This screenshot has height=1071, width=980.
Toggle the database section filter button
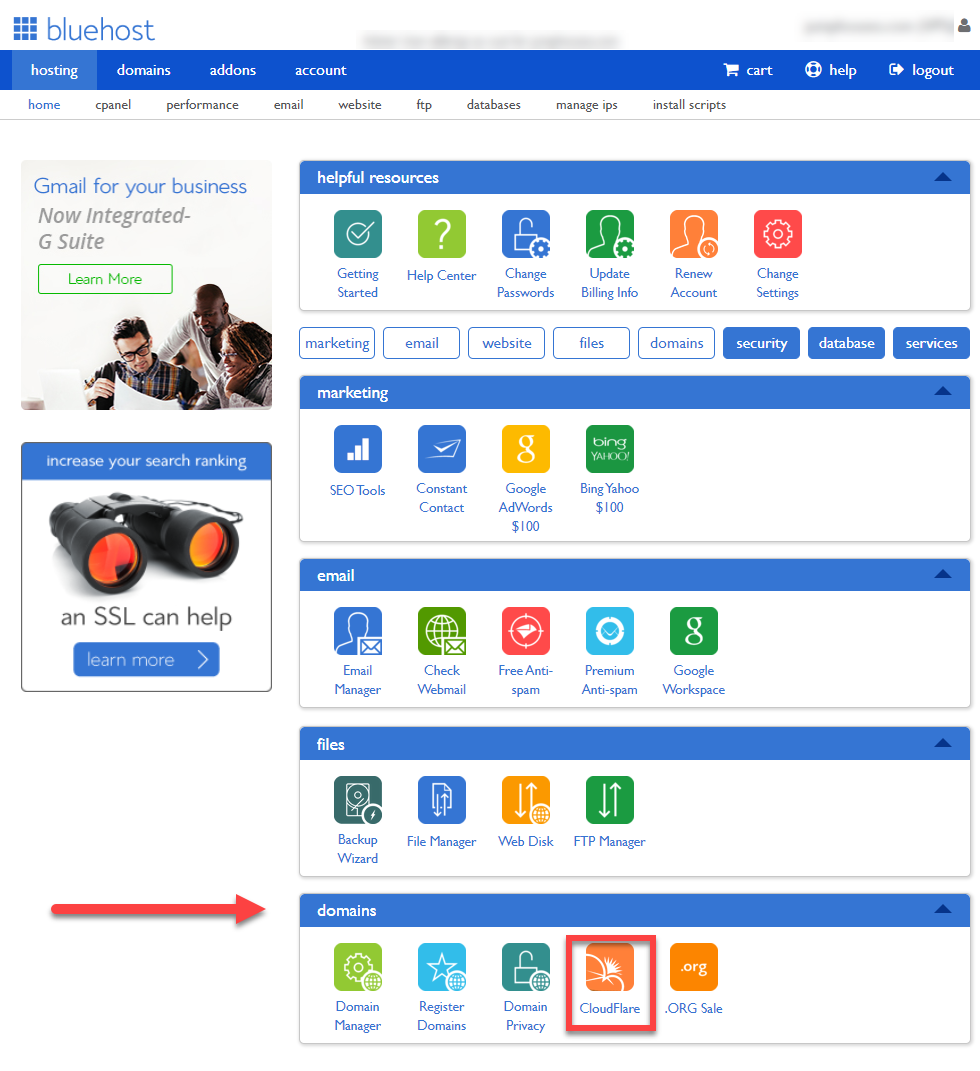[x=847, y=343]
